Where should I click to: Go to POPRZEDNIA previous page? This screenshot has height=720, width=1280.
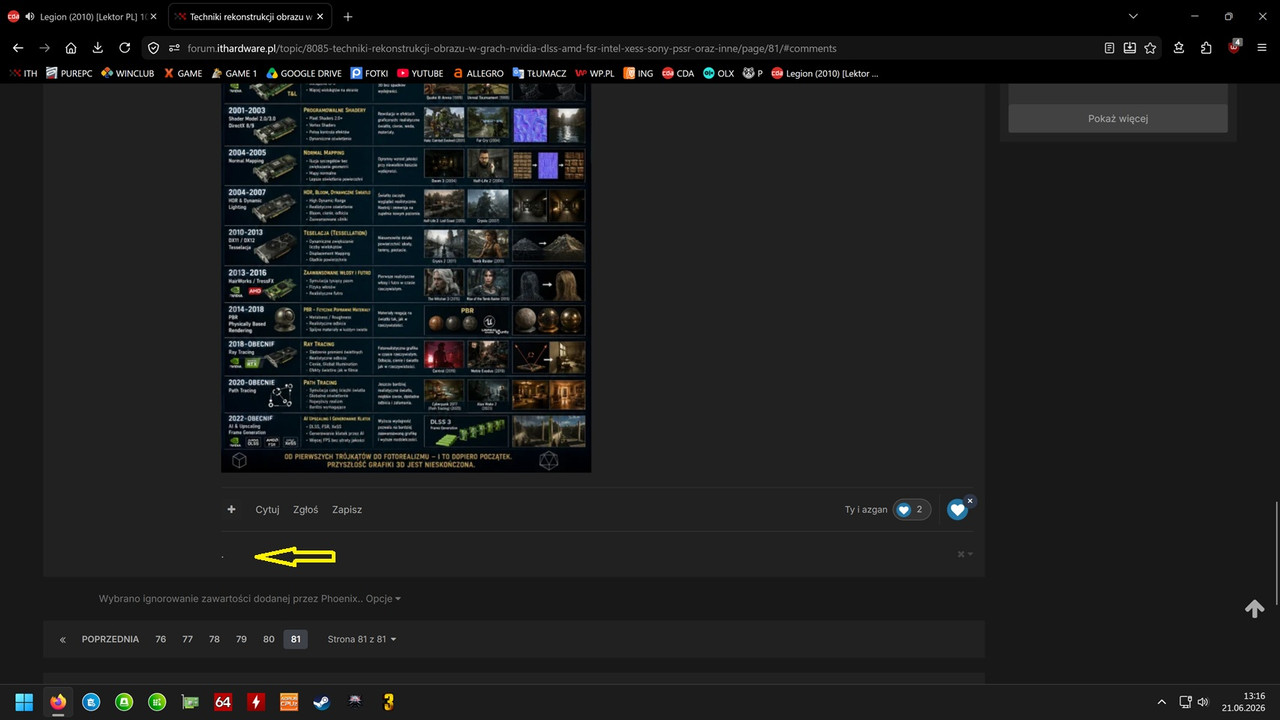110,639
